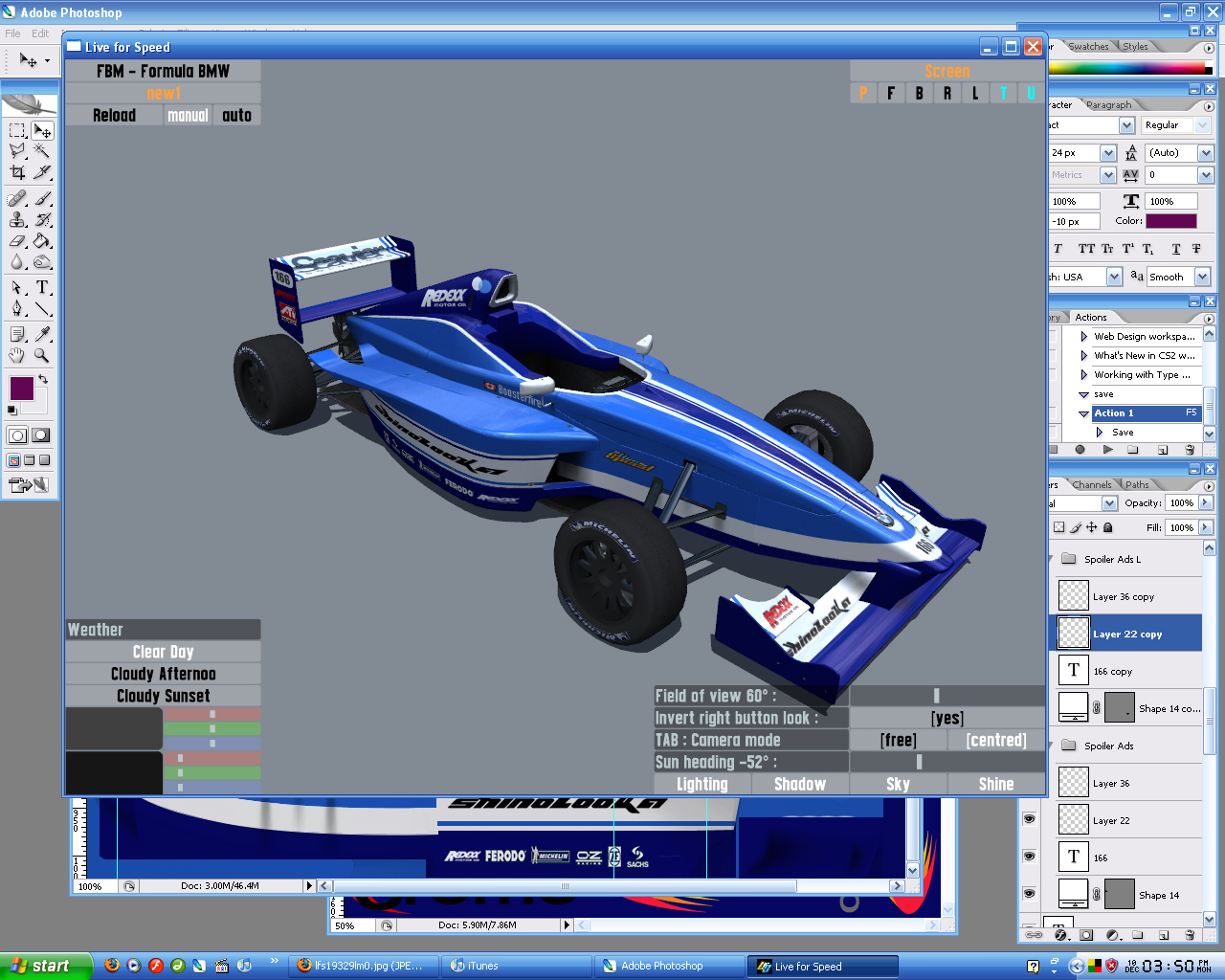Viewport: 1225px width, 980px height.
Task: Toggle visibility of Shape 14 layer
Action: [1029, 894]
